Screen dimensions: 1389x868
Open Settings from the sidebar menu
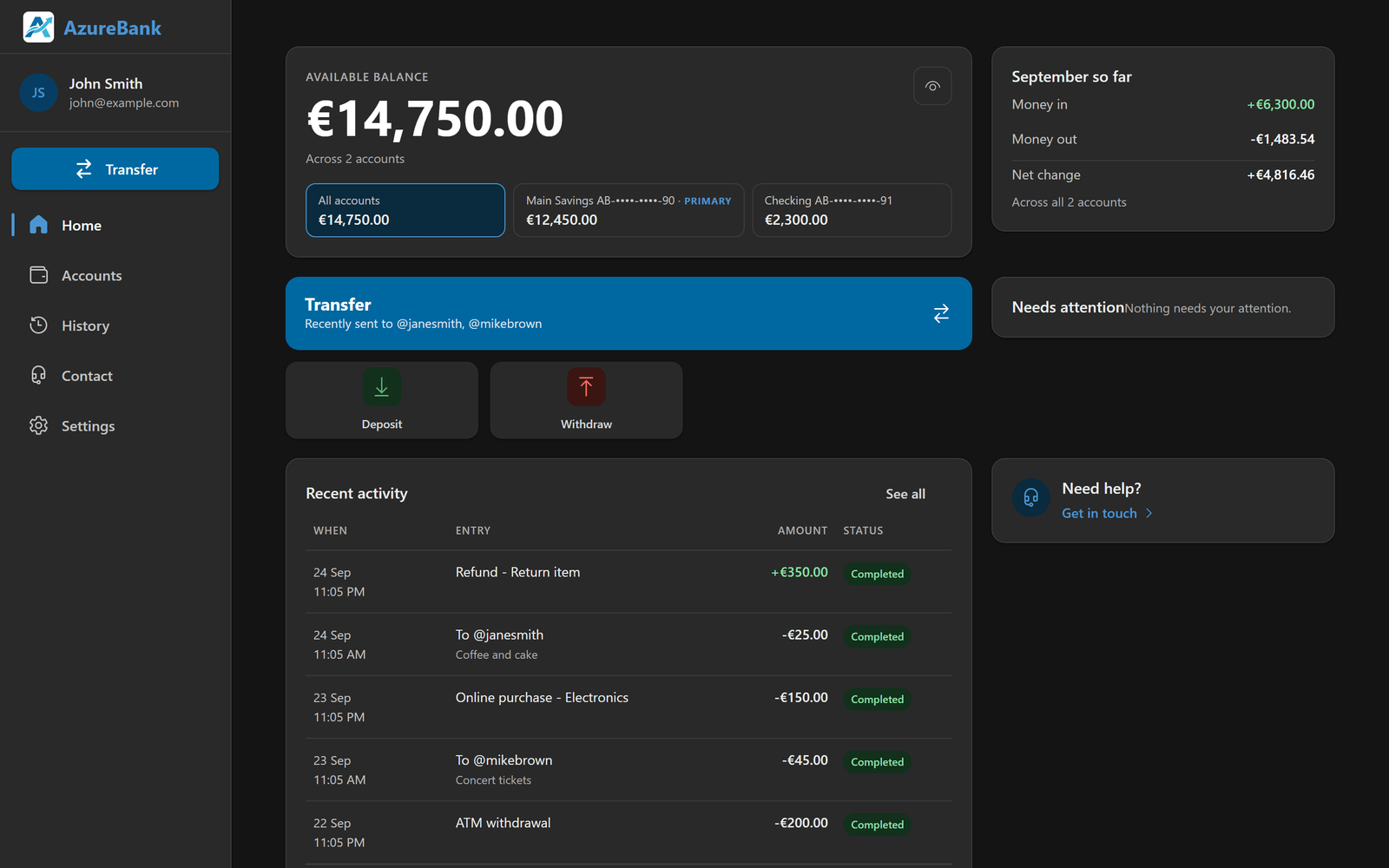click(115, 425)
